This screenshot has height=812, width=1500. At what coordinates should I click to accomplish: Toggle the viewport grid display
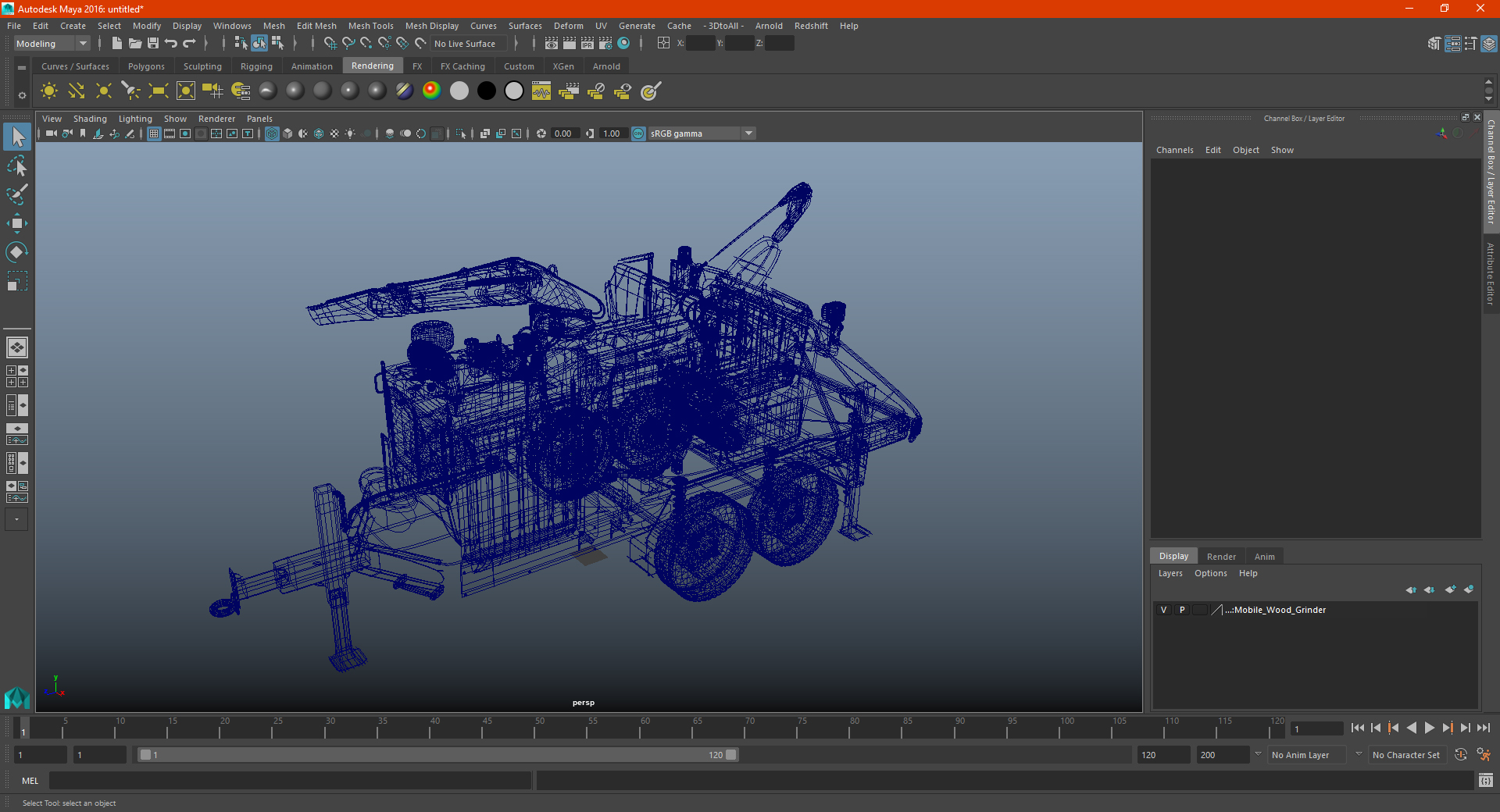point(154,134)
